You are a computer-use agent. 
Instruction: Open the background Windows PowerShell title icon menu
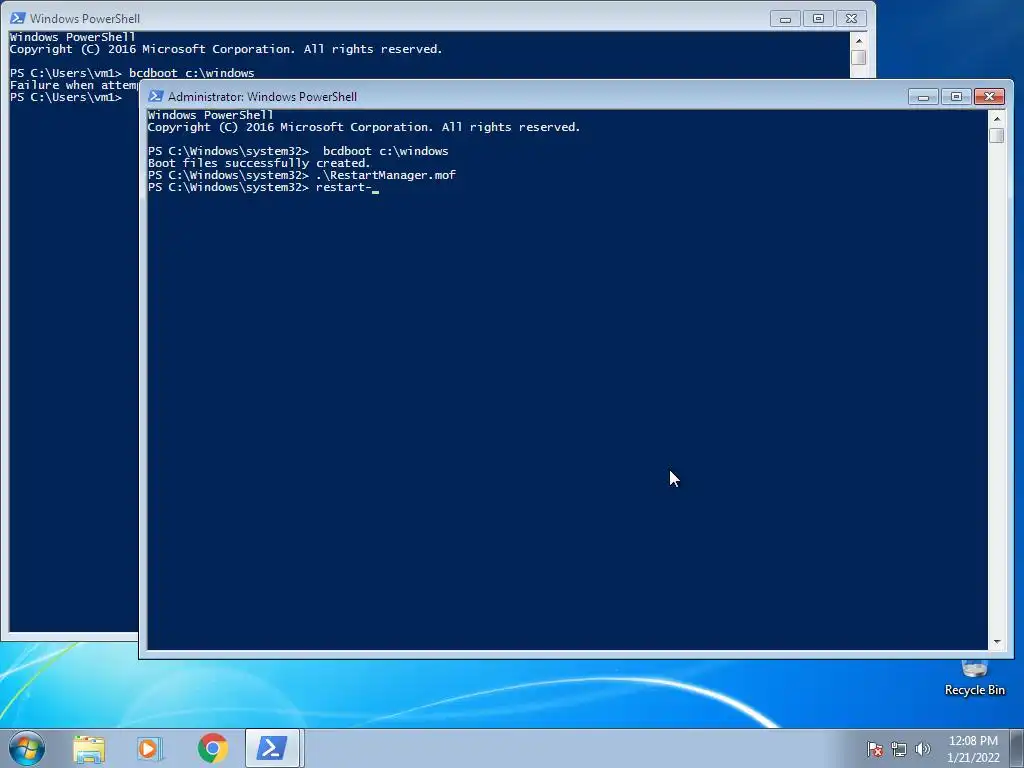18,18
